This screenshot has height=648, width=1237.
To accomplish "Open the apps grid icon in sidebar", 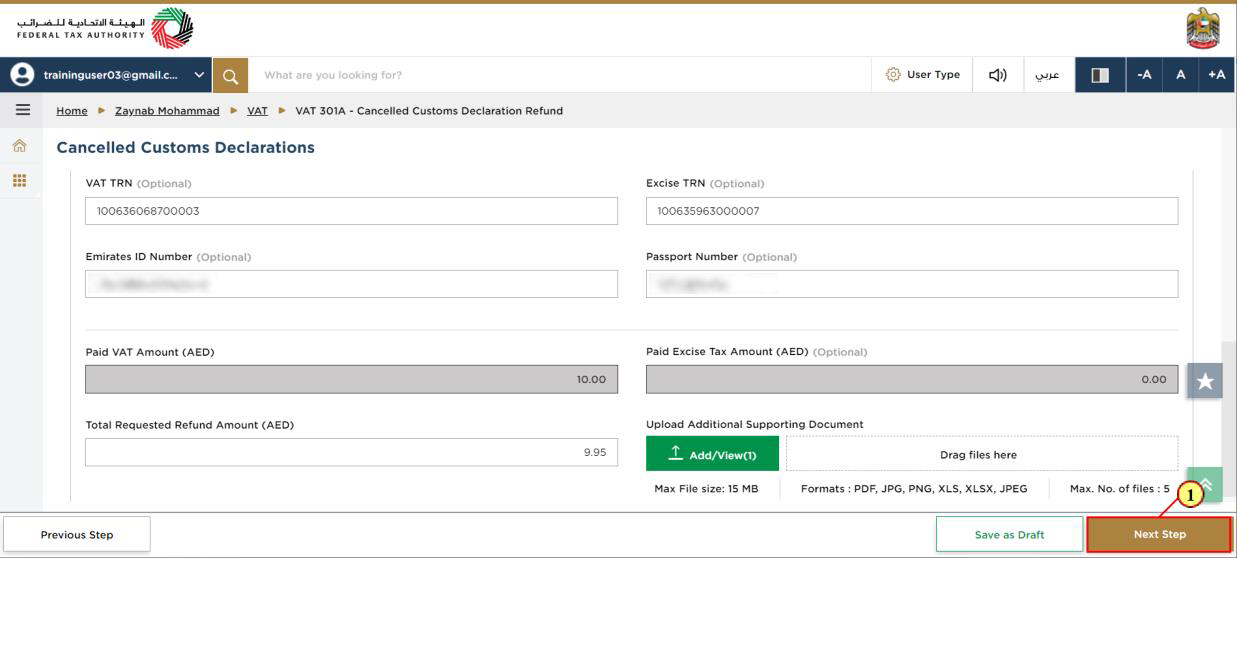I will pos(19,181).
